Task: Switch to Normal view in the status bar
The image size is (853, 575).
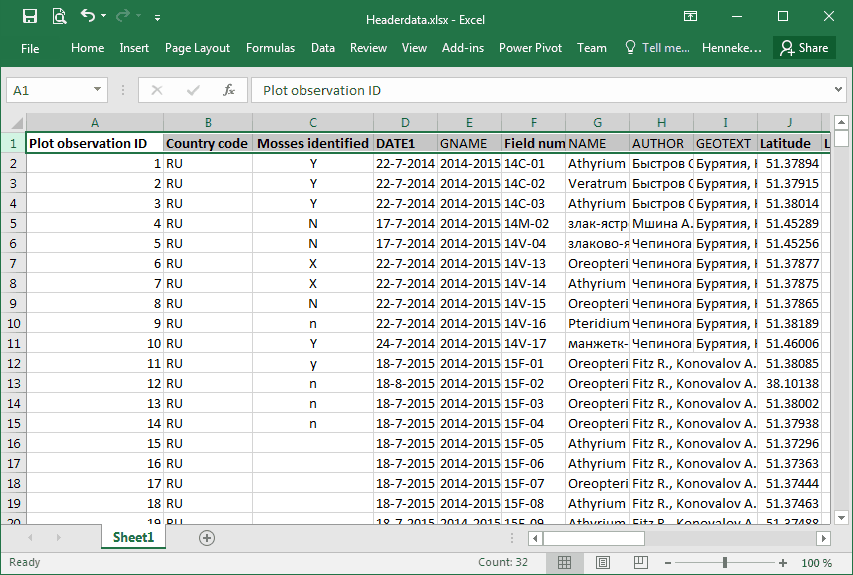Action: point(564,562)
